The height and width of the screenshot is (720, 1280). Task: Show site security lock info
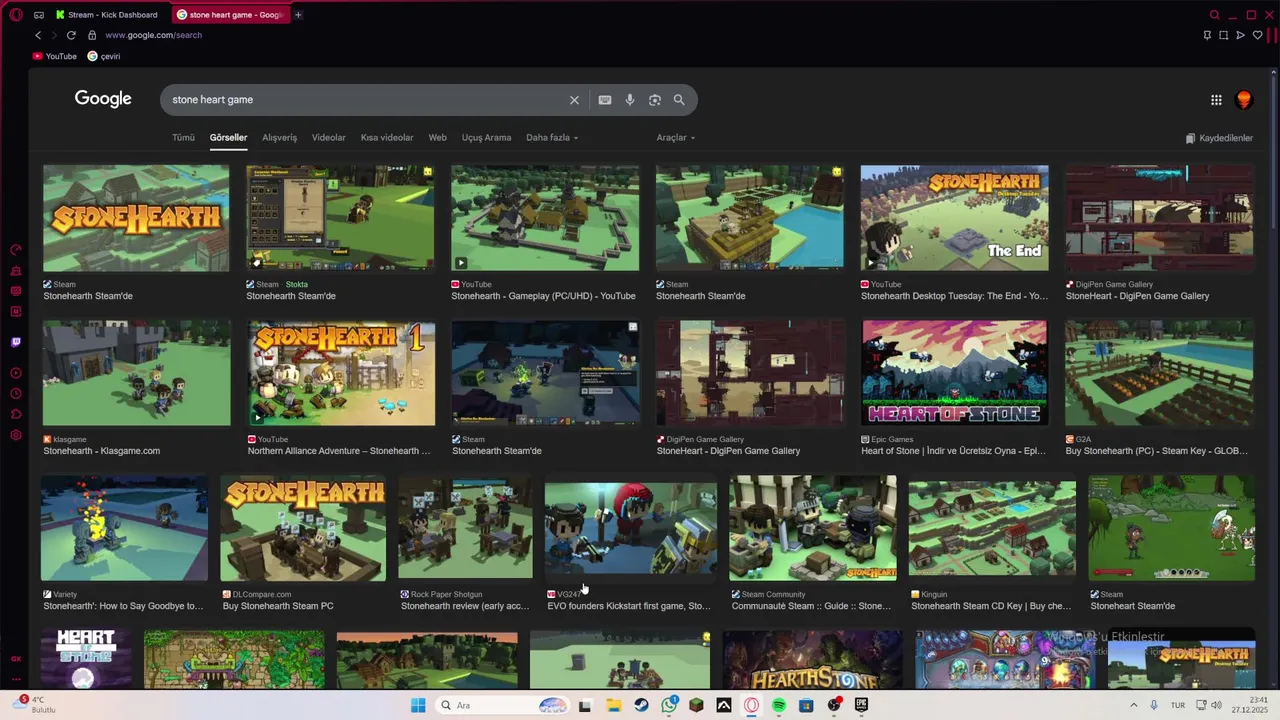[92, 35]
